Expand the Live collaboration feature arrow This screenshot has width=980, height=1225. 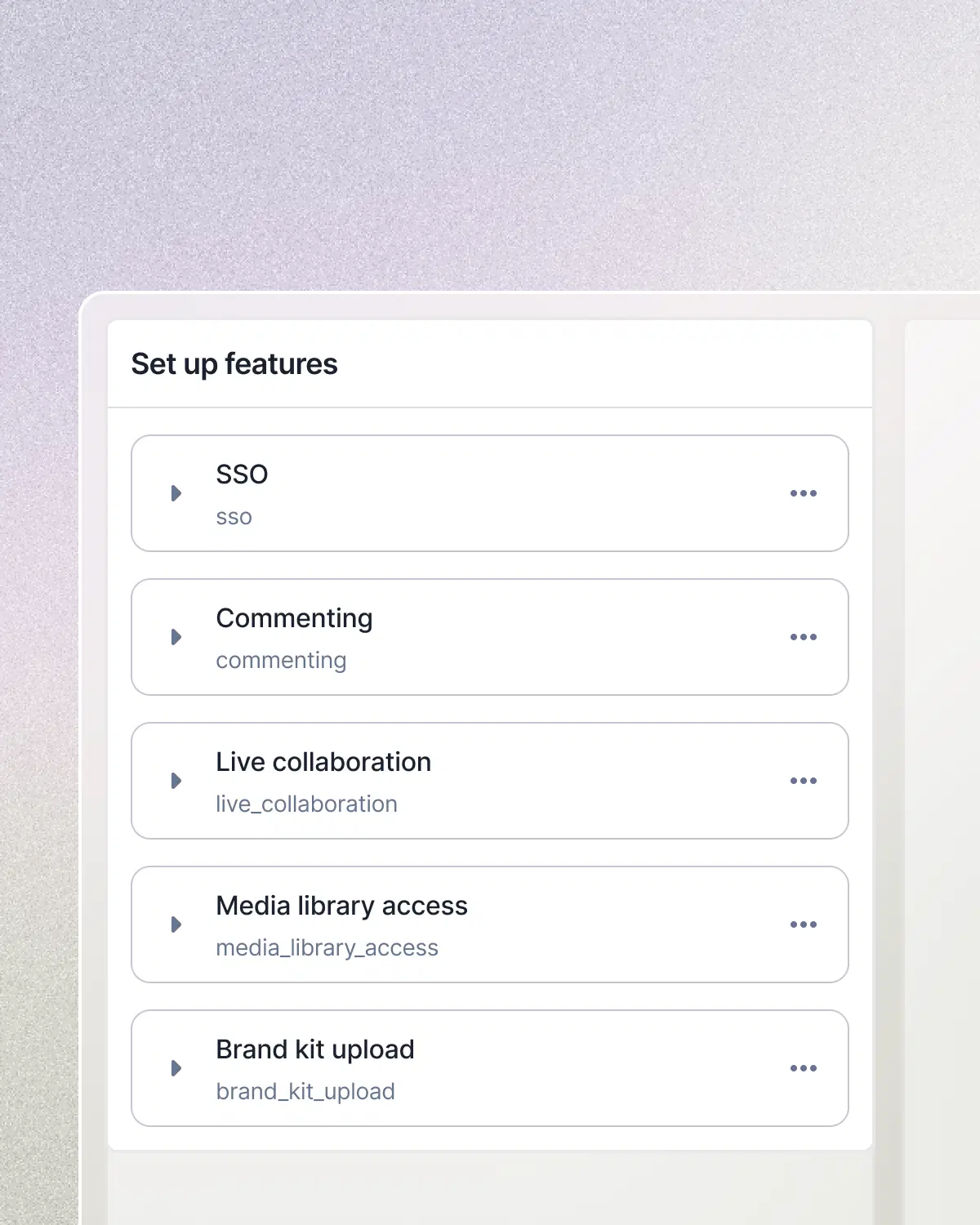[x=176, y=781]
